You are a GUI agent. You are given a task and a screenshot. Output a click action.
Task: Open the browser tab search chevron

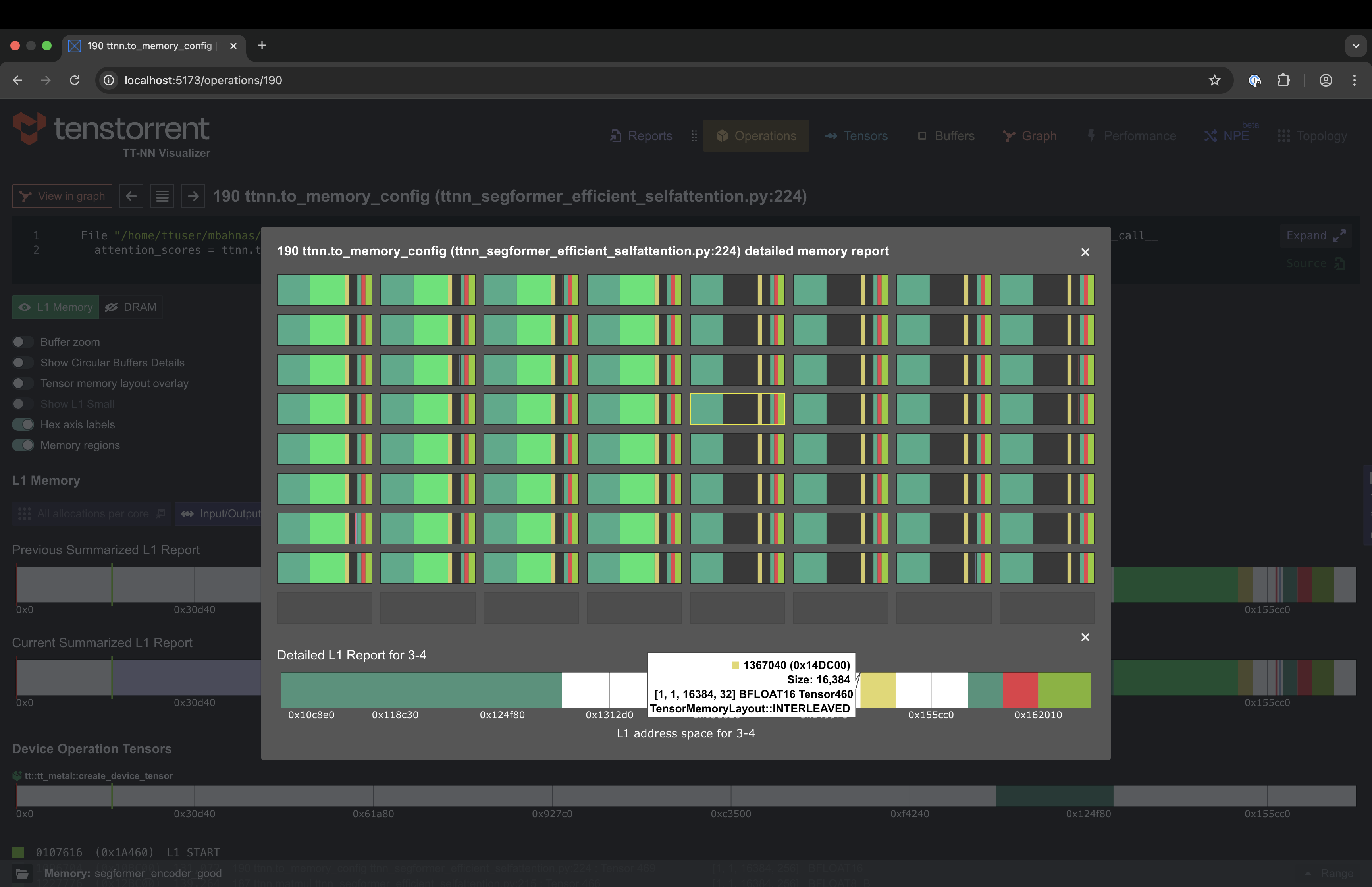click(x=1356, y=46)
